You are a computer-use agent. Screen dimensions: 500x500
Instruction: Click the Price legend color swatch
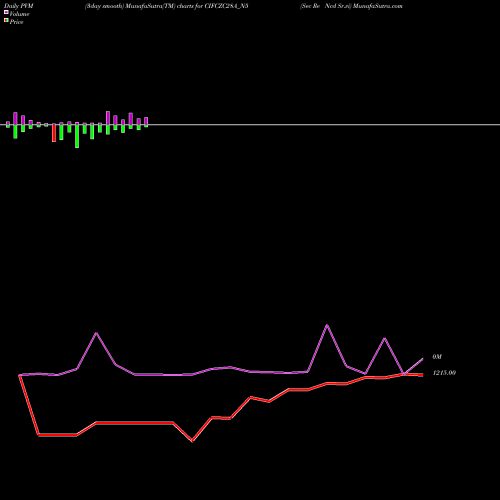[6, 20]
